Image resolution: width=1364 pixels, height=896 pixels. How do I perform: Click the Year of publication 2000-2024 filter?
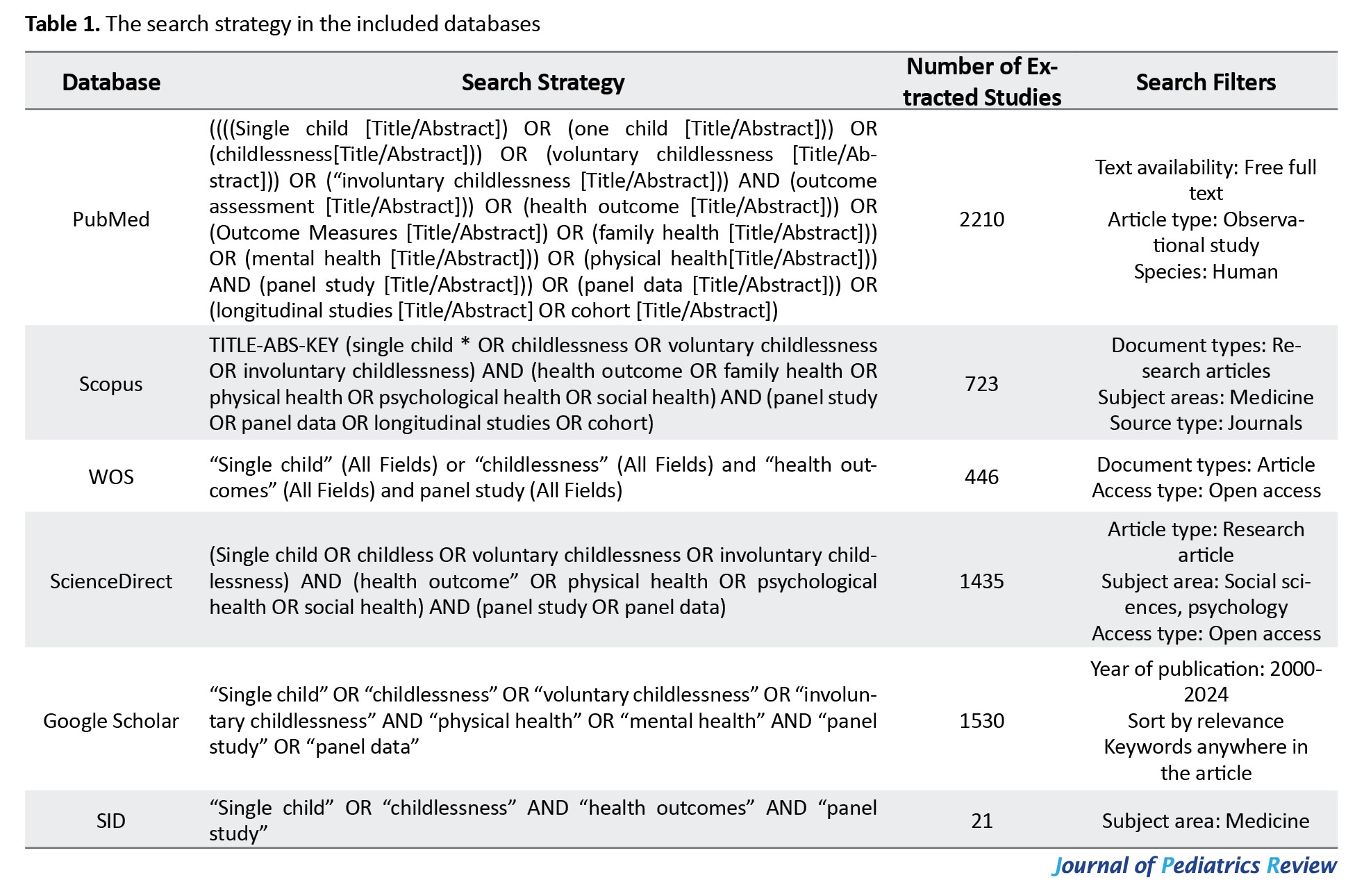(x=1206, y=681)
